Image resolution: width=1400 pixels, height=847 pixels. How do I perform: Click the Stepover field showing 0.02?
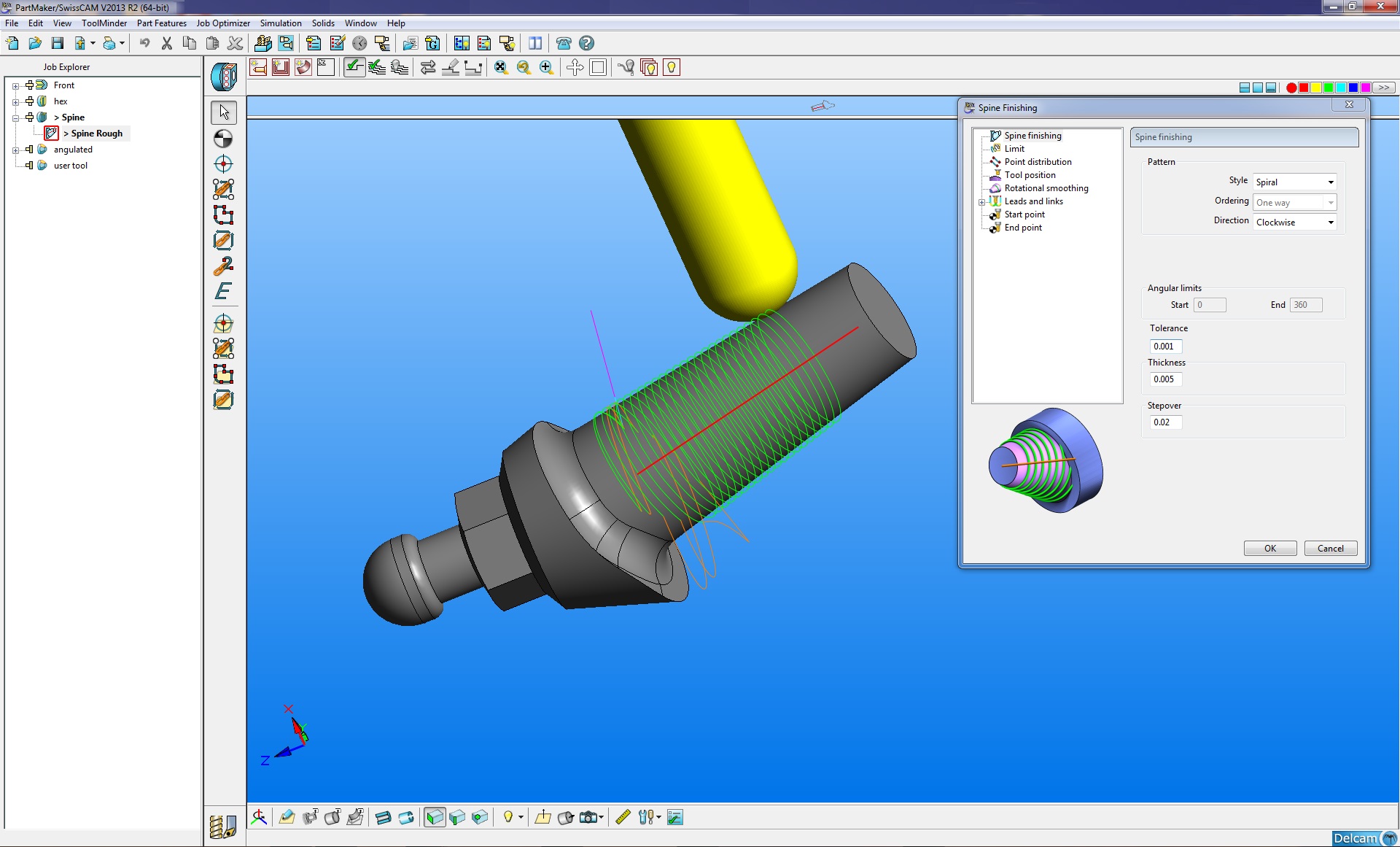pos(1166,422)
